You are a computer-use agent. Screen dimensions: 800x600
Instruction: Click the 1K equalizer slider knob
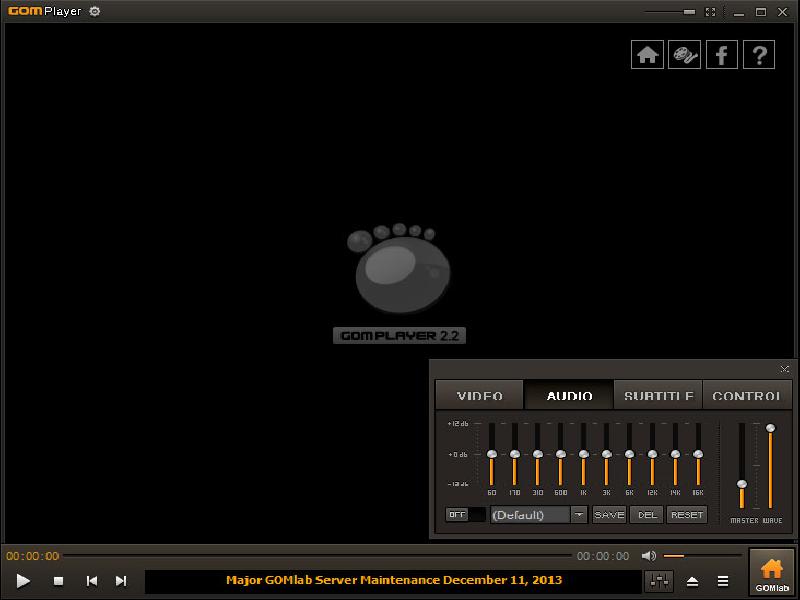584,454
